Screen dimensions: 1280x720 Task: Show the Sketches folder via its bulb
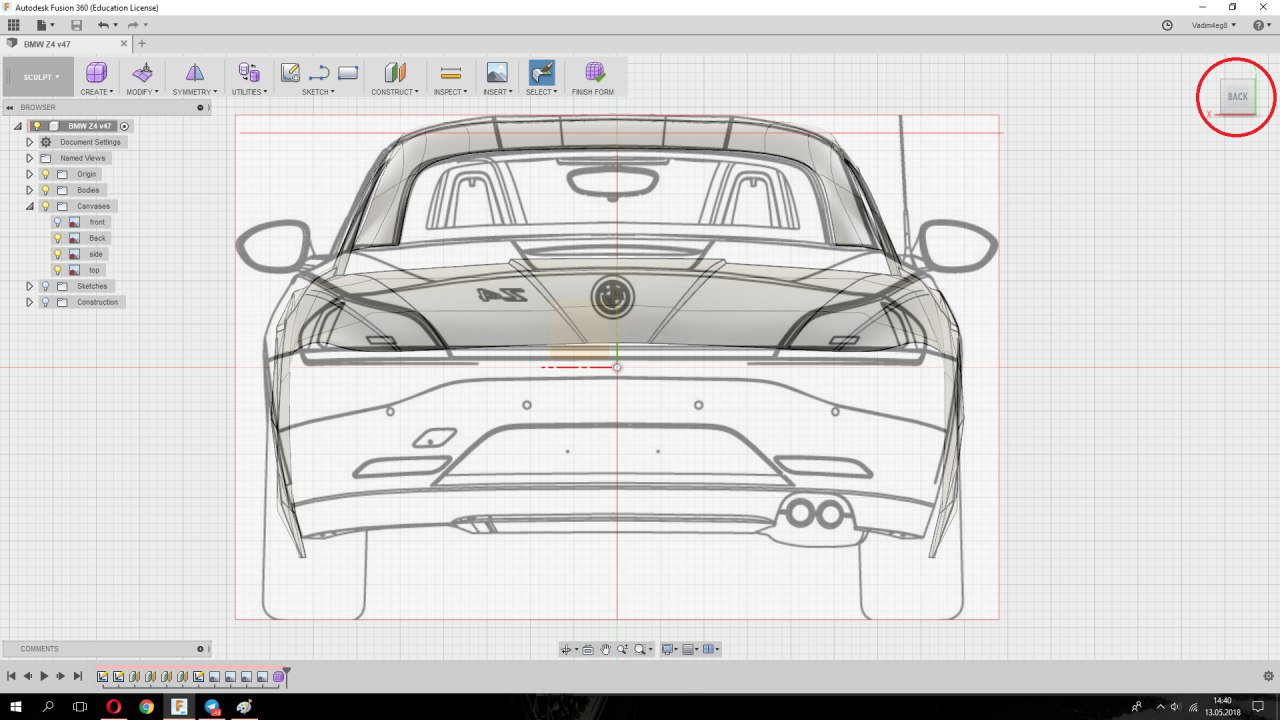tap(45, 286)
